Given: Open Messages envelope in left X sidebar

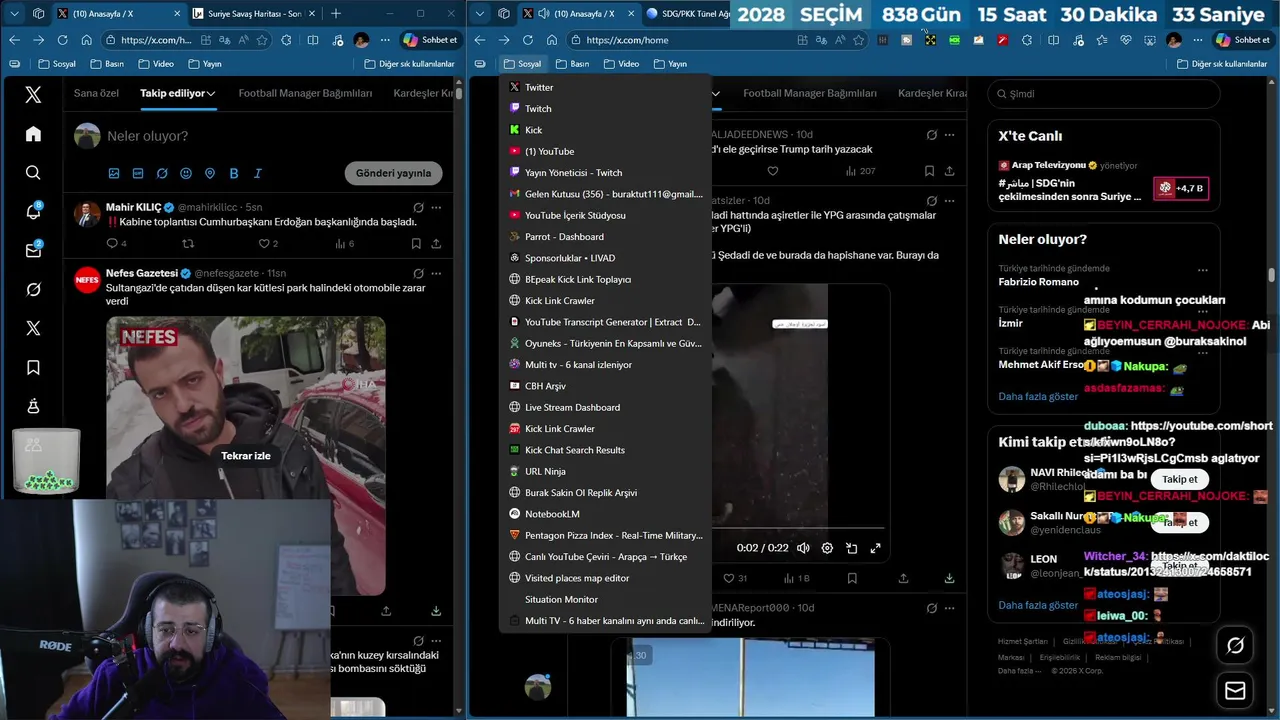Looking at the screenshot, I should [33, 250].
